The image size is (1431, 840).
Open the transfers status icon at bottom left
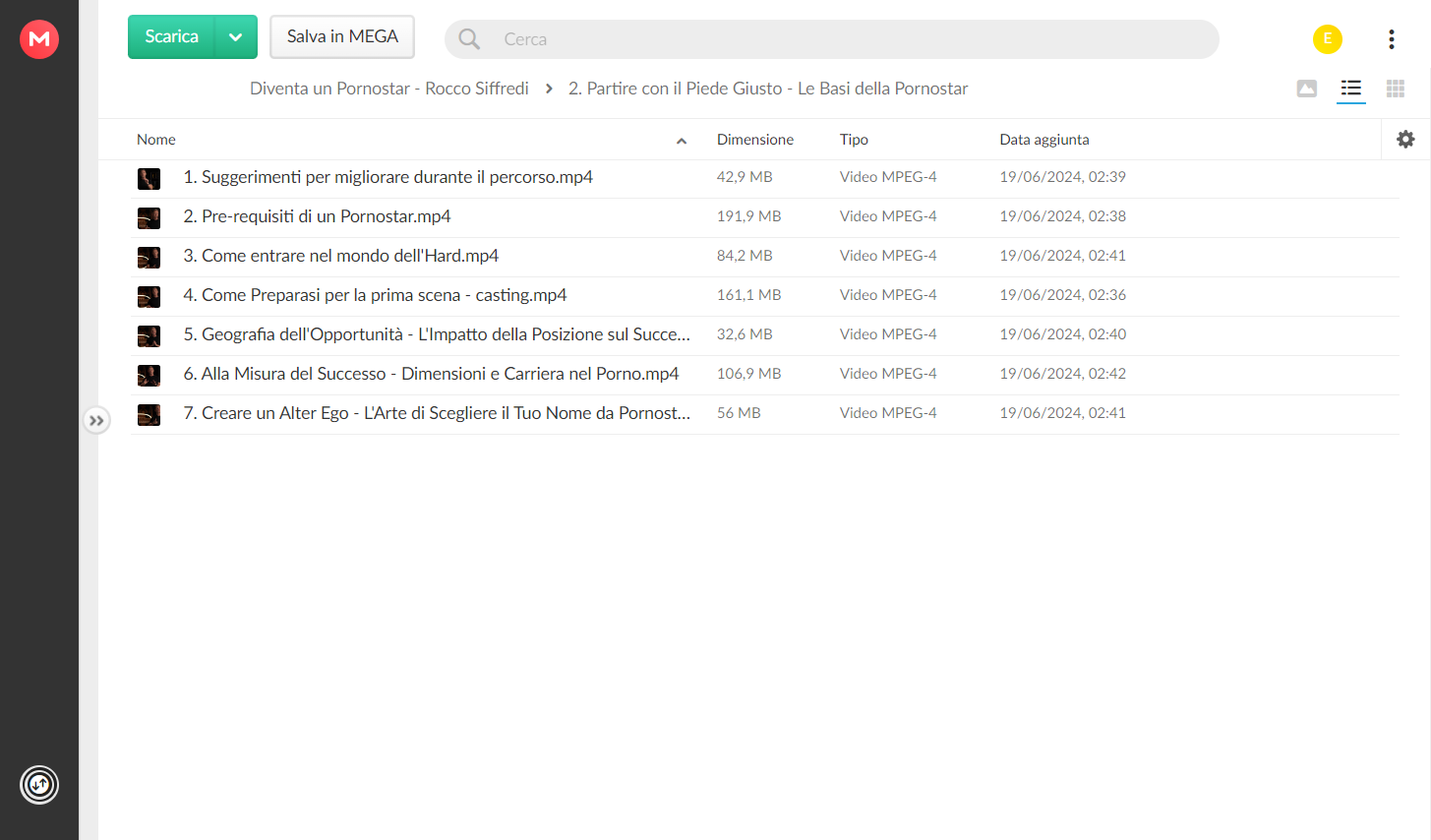(39, 785)
